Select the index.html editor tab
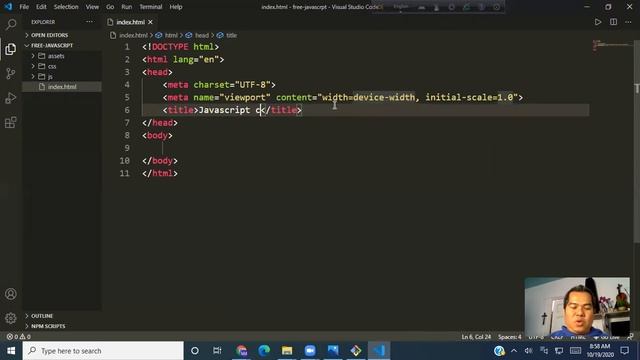640x360 pixels. click(x=131, y=22)
